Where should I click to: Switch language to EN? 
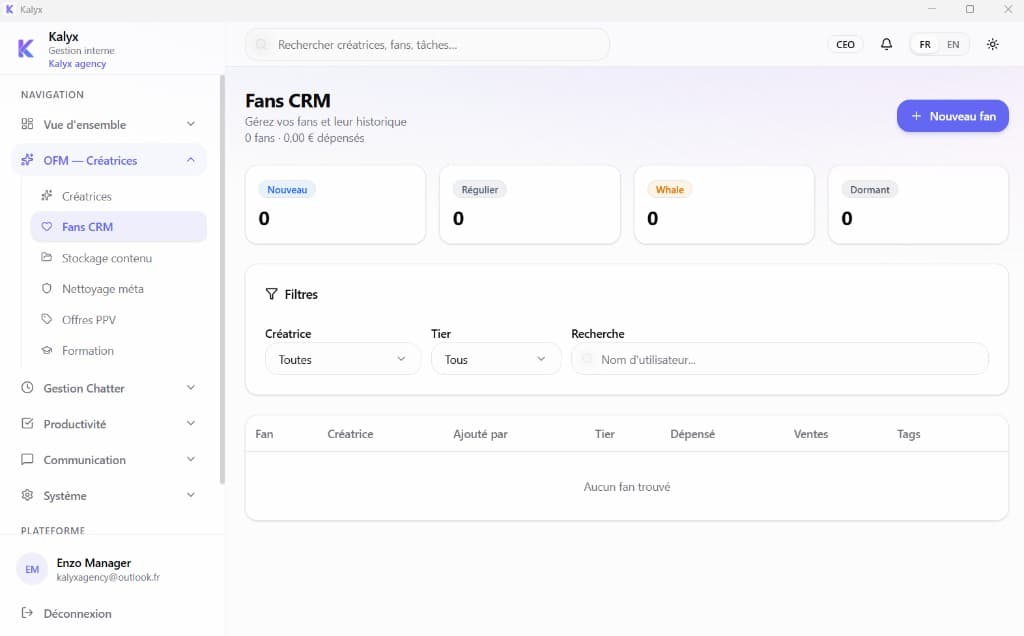(953, 44)
